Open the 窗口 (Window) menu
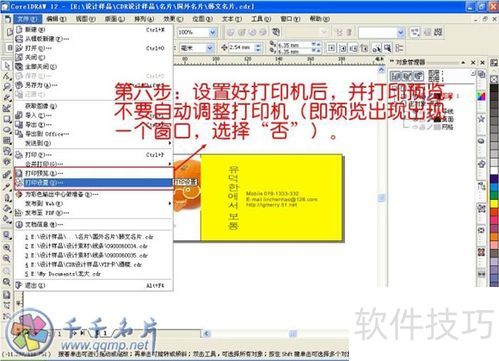 (x=290, y=19)
